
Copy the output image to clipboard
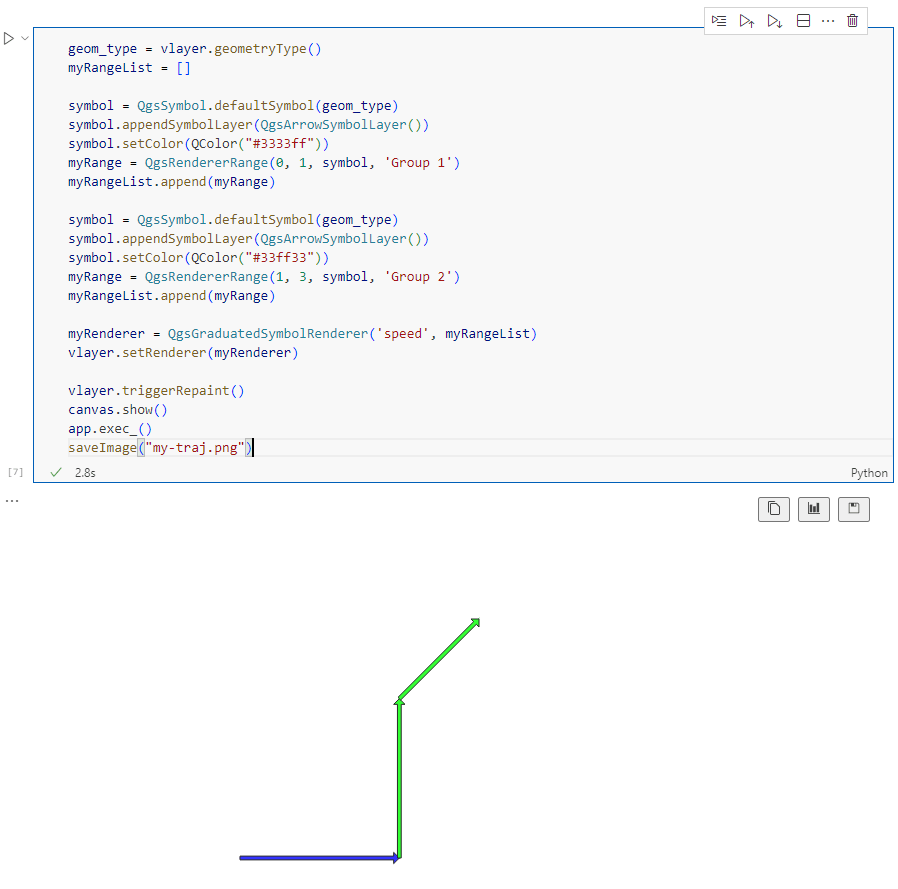[x=773, y=509]
